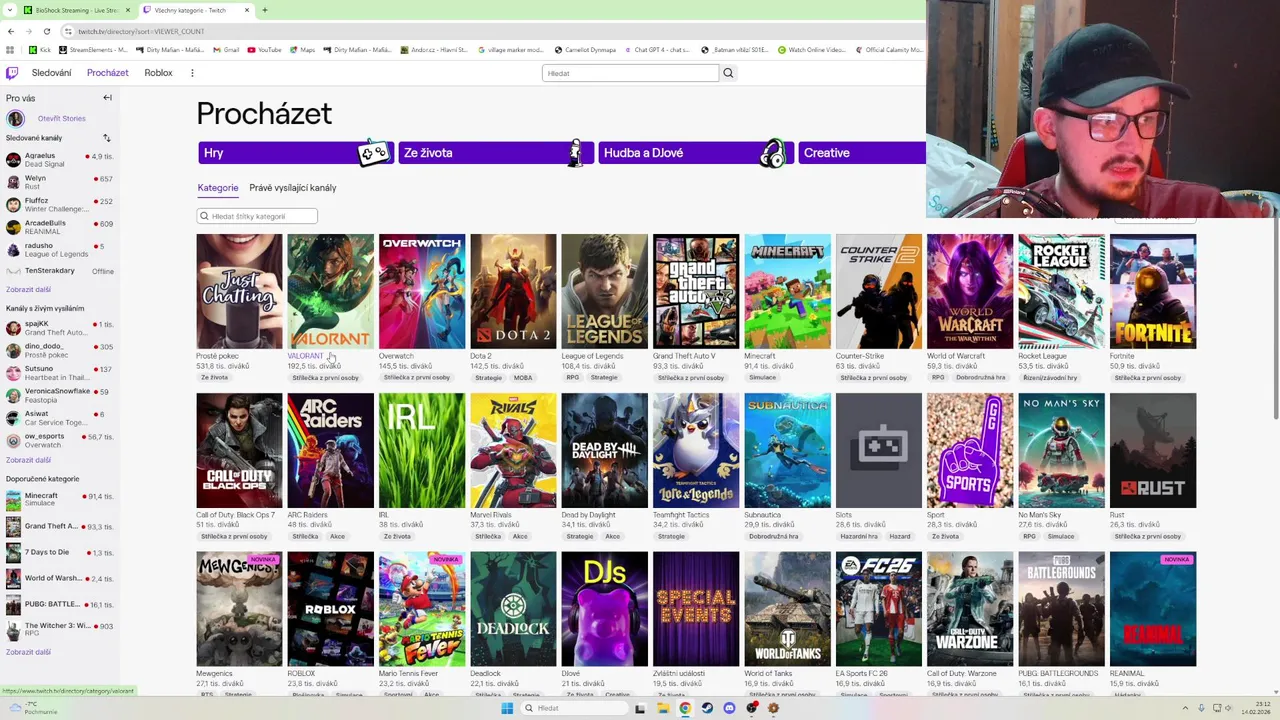The height and width of the screenshot is (720, 1280).
Task: Switch to Právě vysílající kanály tab
Action: 293,188
